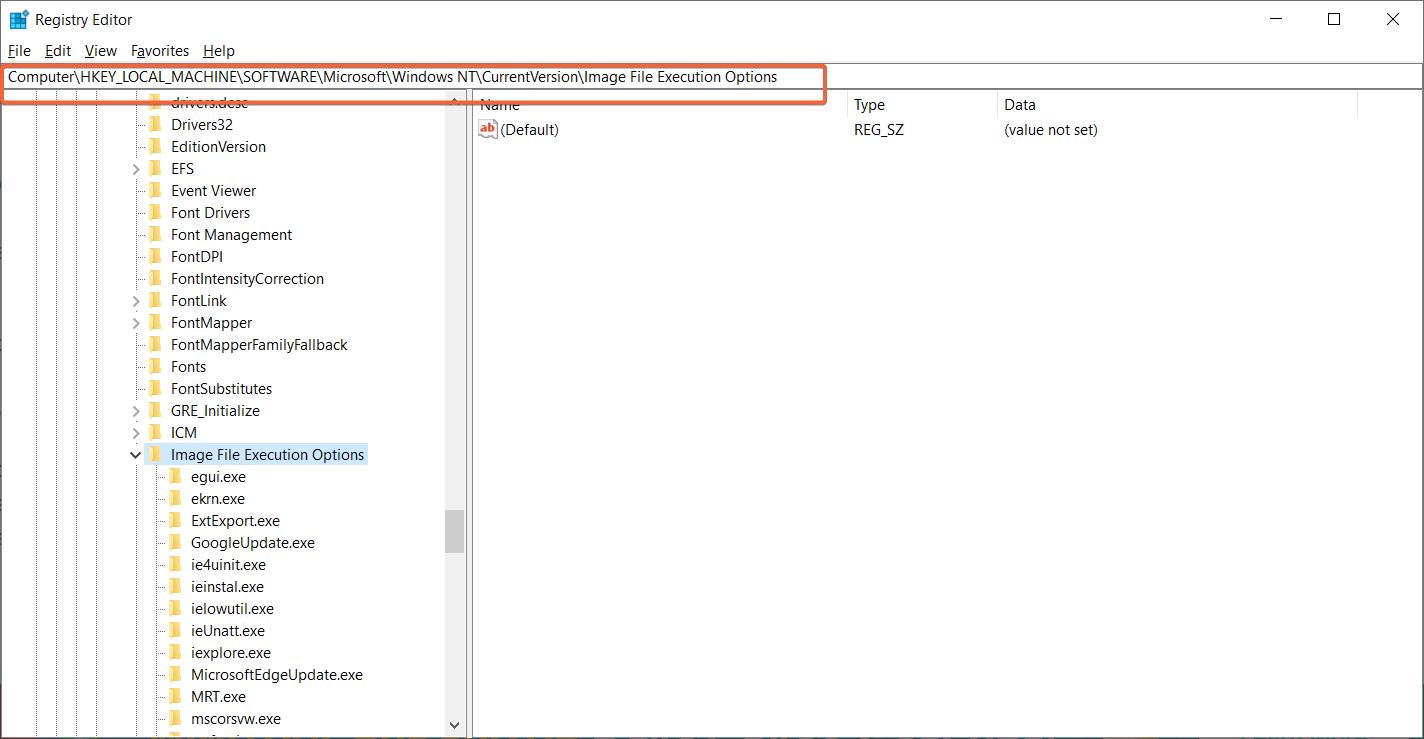Select the MicrosoftEdgeUpdate.exe subkey

point(276,675)
